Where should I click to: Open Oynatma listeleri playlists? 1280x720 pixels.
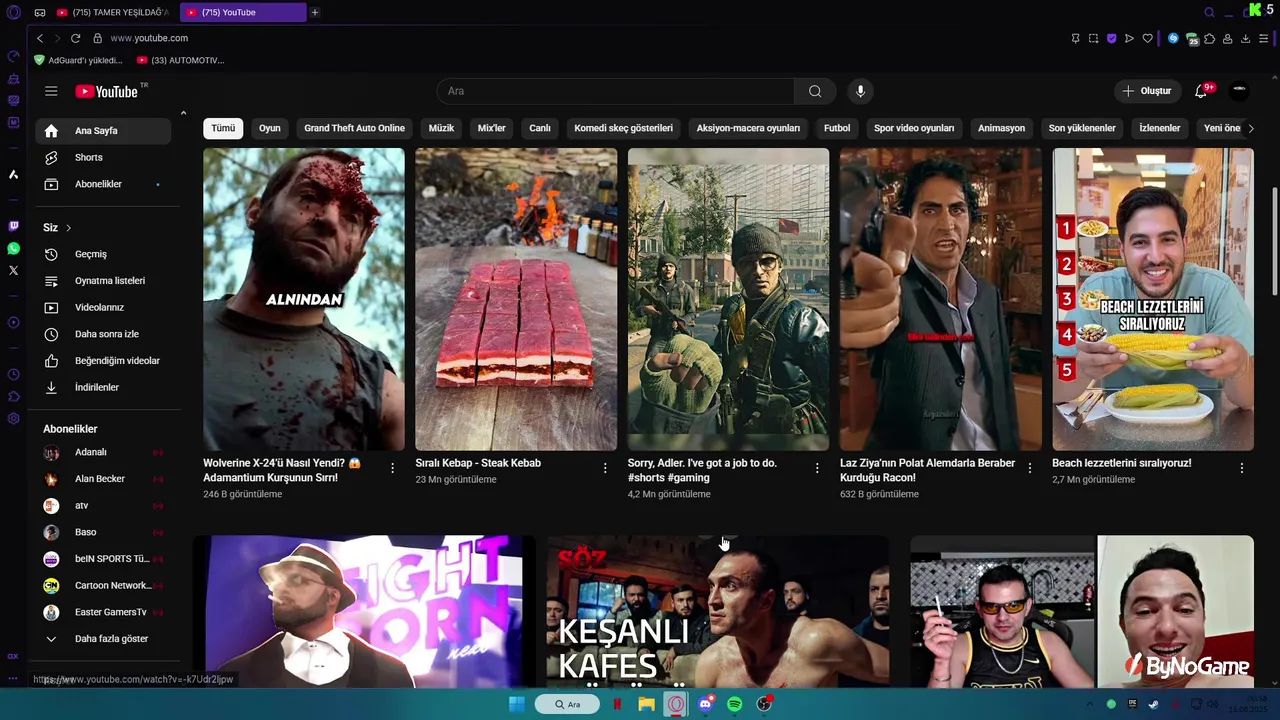[104, 281]
